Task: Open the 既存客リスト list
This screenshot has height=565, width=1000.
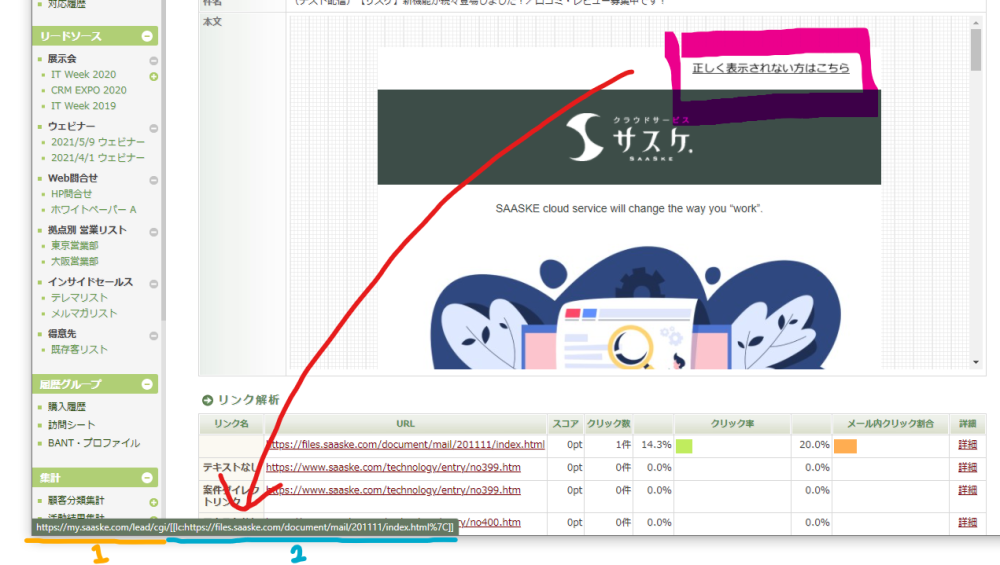Action: (80, 349)
